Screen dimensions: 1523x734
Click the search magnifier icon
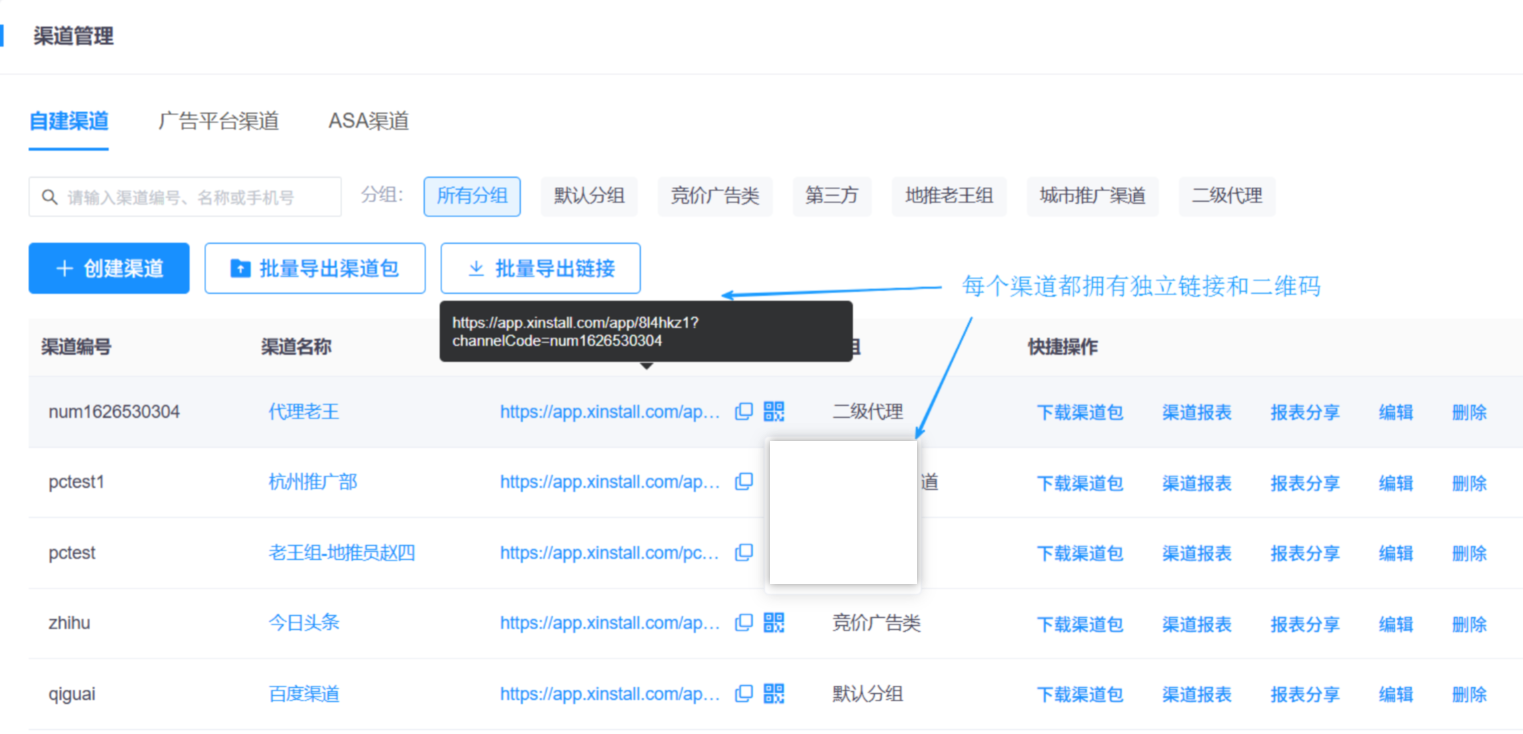click(49, 197)
